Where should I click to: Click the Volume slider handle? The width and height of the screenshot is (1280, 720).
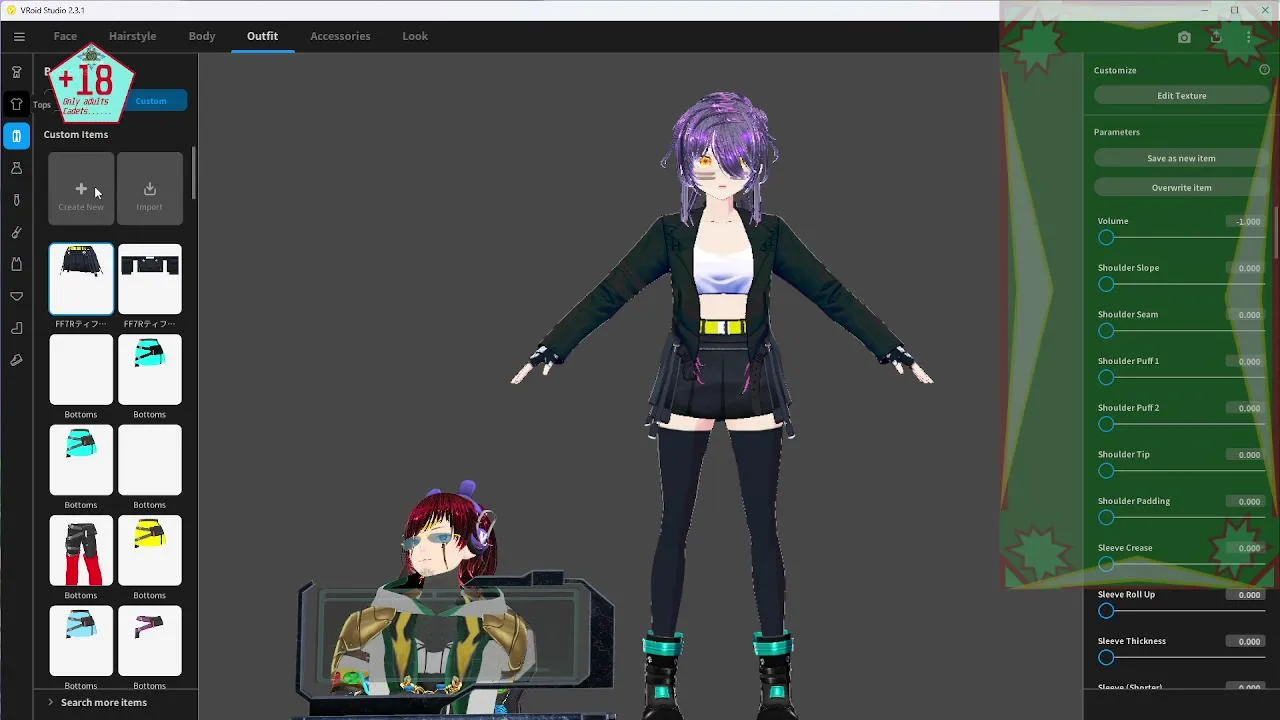tap(1106, 237)
